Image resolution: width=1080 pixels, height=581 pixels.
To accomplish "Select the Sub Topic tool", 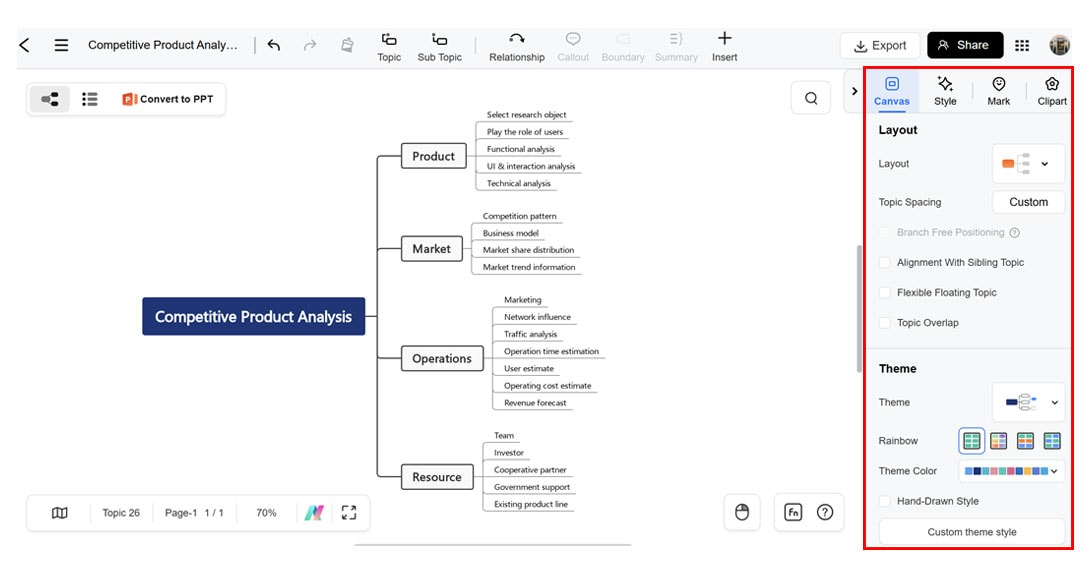I will [x=439, y=45].
